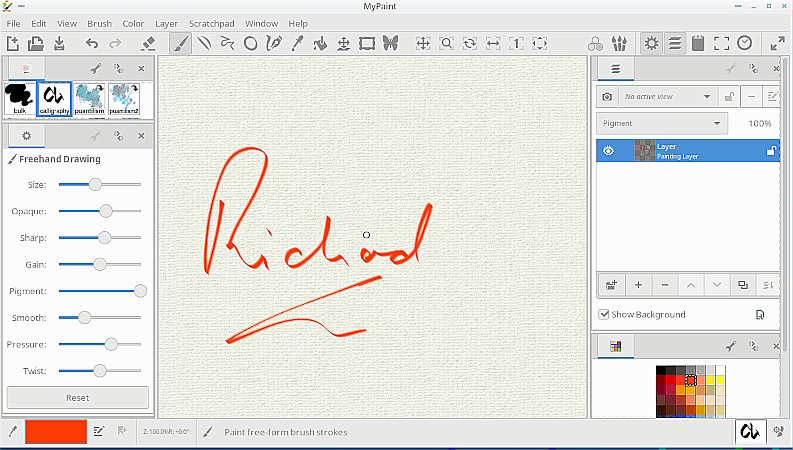This screenshot has height=450, width=793.
Task: Open the Scratchpad menu
Action: [x=210, y=23]
